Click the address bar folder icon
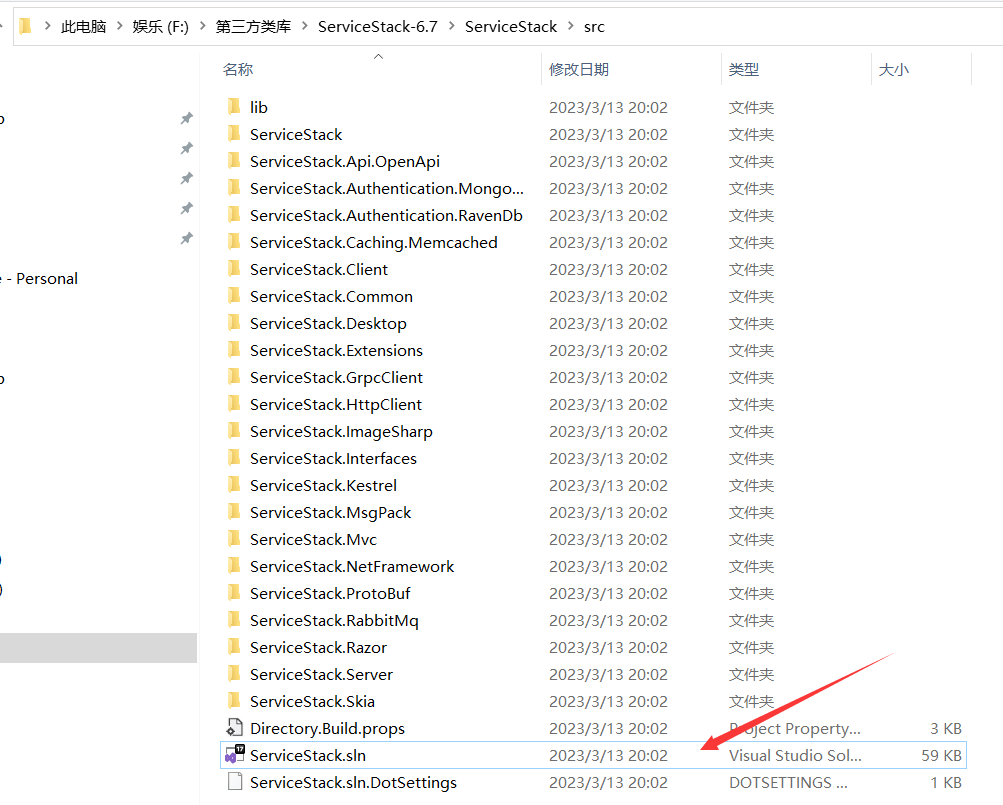Screen dimensions: 1003x805 [x=26, y=26]
